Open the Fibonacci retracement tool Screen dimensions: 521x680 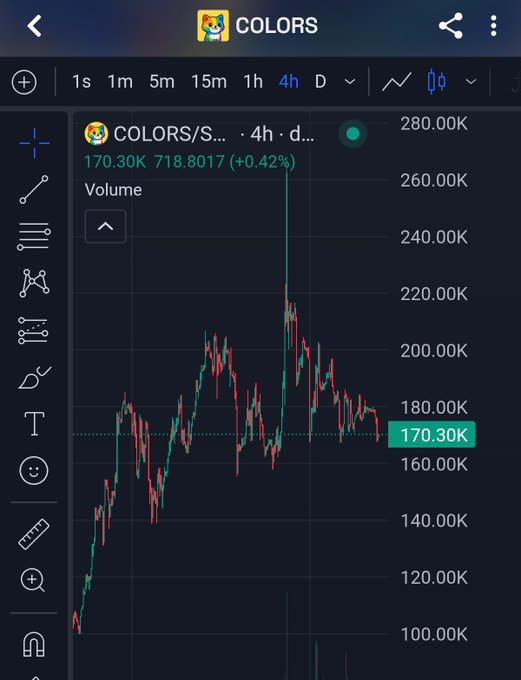tap(34, 237)
